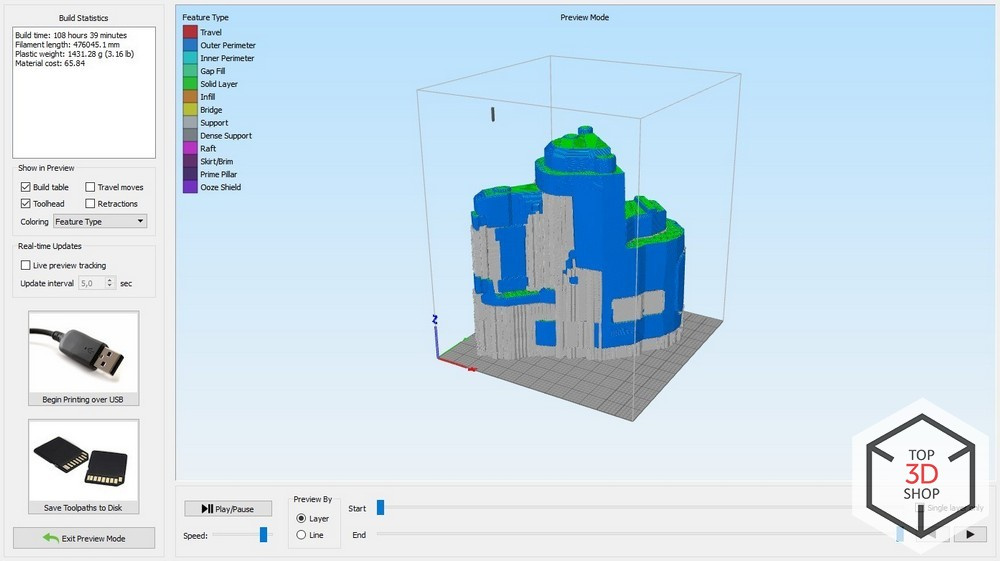Open the Coloring Feature Type dropdown
Image resolution: width=1000 pixels, height=561 pixels.
[x=100, y=221]
